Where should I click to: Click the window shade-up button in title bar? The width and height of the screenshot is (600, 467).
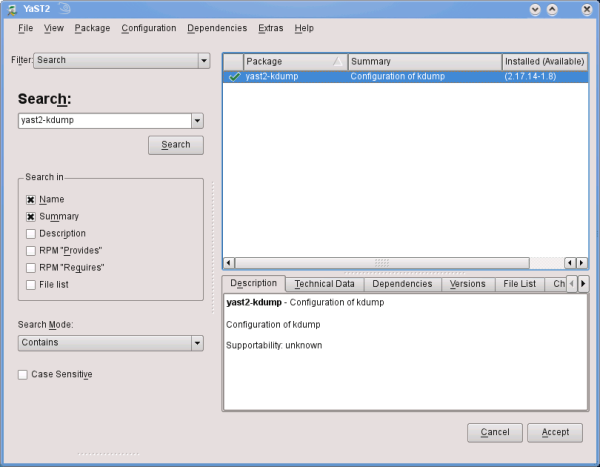[552, 10]
